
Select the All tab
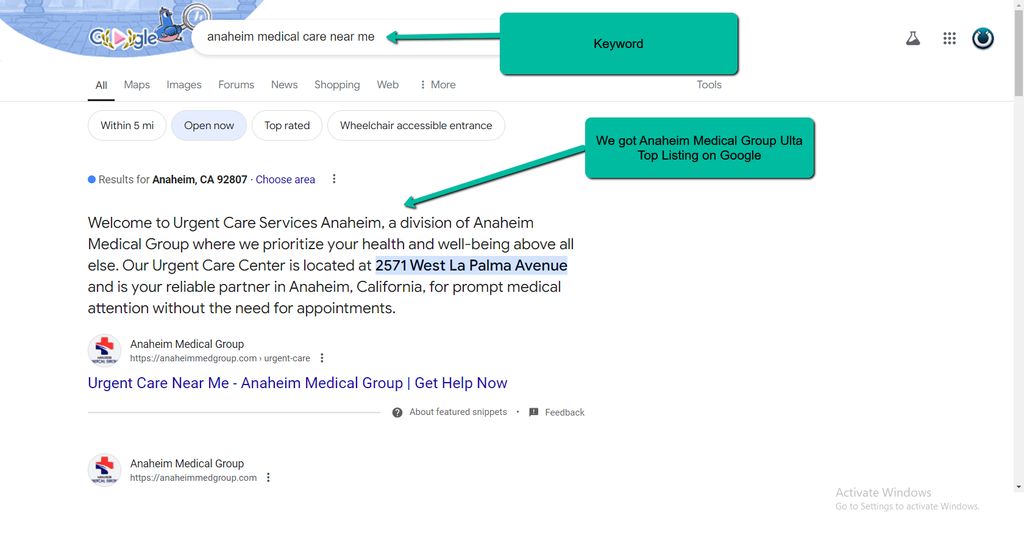(x=101, y=85)
